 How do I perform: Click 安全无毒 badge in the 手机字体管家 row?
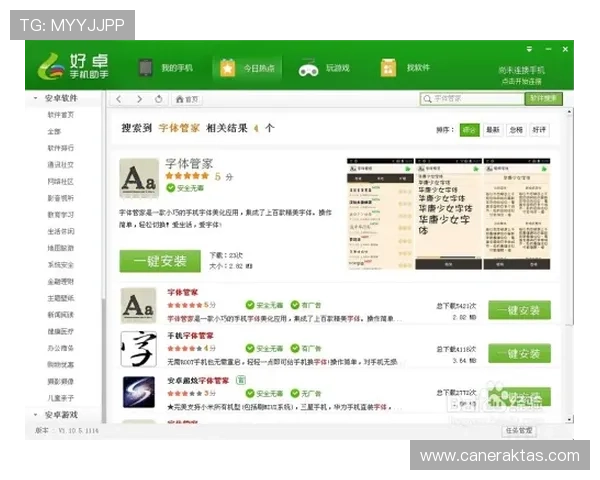pyautogui.click(x=264, y=348)
